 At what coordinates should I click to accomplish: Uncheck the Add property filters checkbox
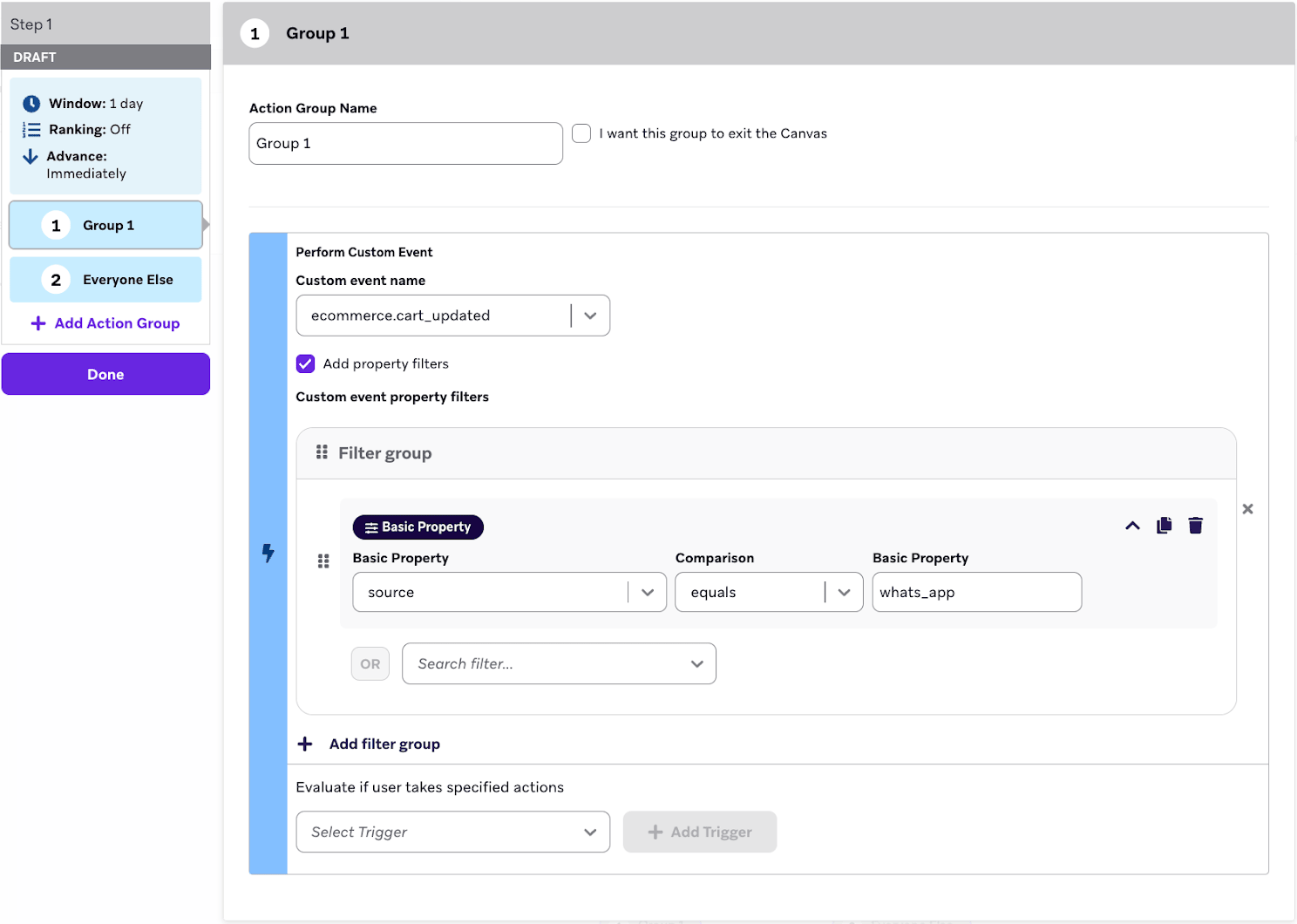[x=305, y=363]
